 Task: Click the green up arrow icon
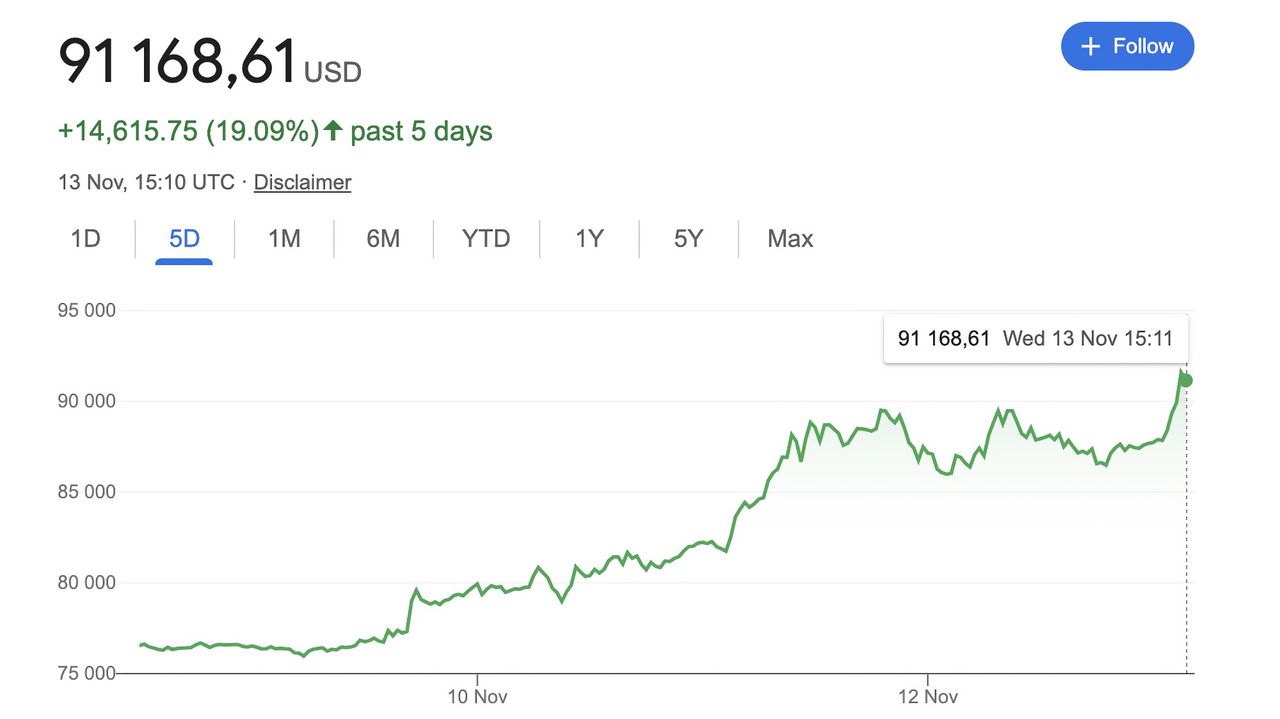pos(333,131)
